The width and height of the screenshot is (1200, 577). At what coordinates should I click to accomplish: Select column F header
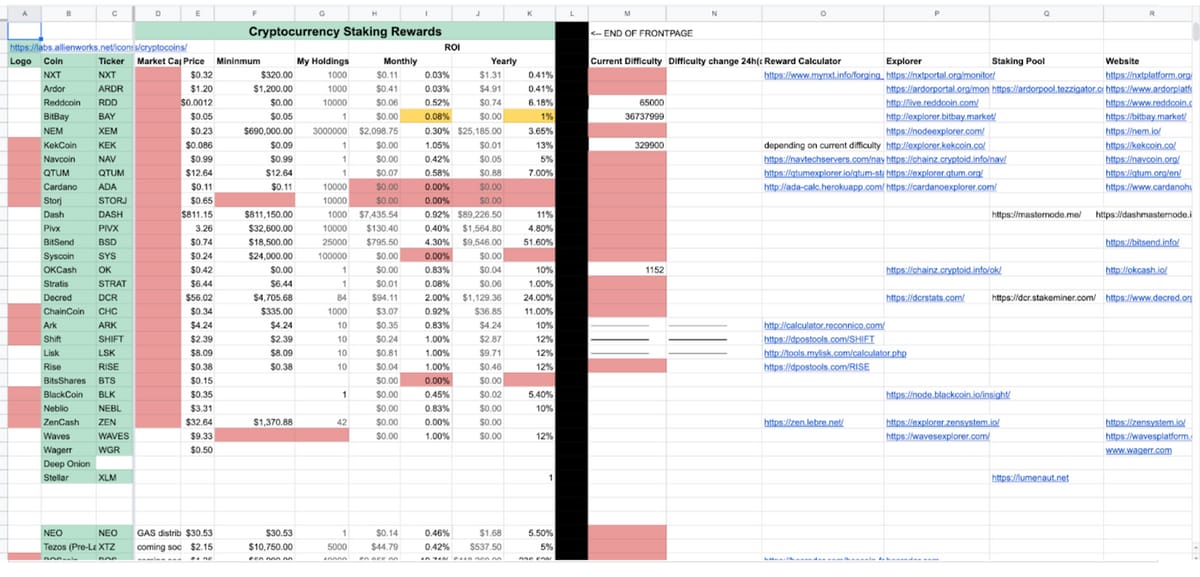(x=255, y=12)
